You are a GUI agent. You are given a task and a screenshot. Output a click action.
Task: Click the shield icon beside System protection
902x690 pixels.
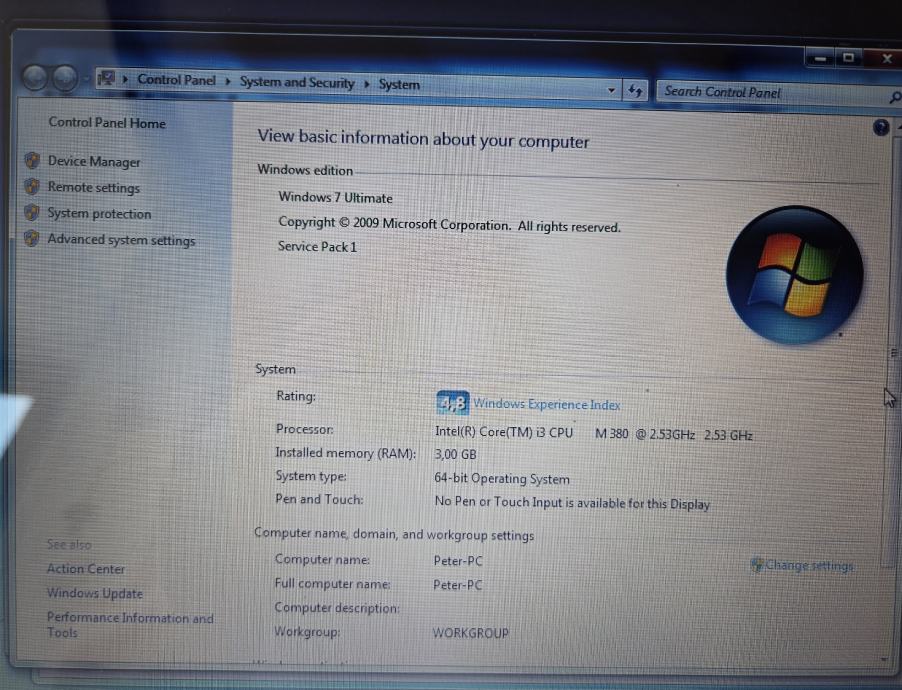click(32, 212)
